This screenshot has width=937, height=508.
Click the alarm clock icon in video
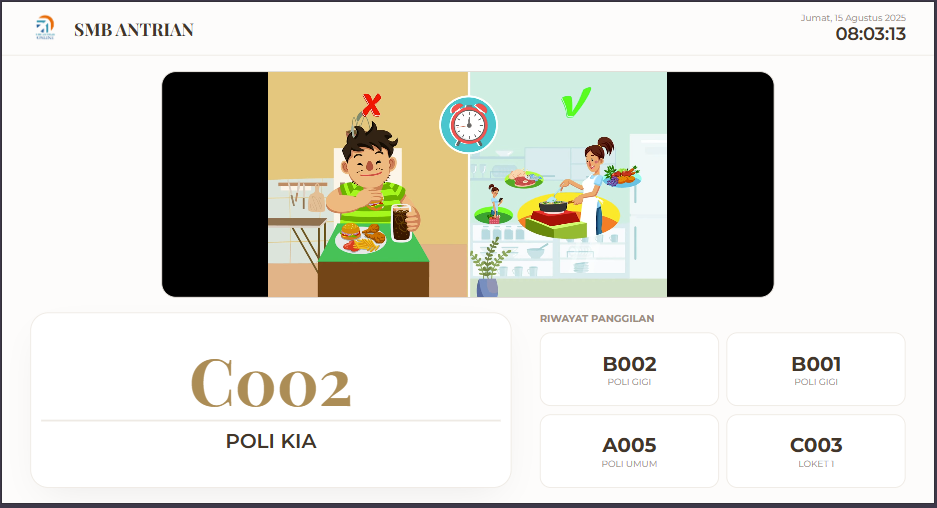tap(468, 125)
